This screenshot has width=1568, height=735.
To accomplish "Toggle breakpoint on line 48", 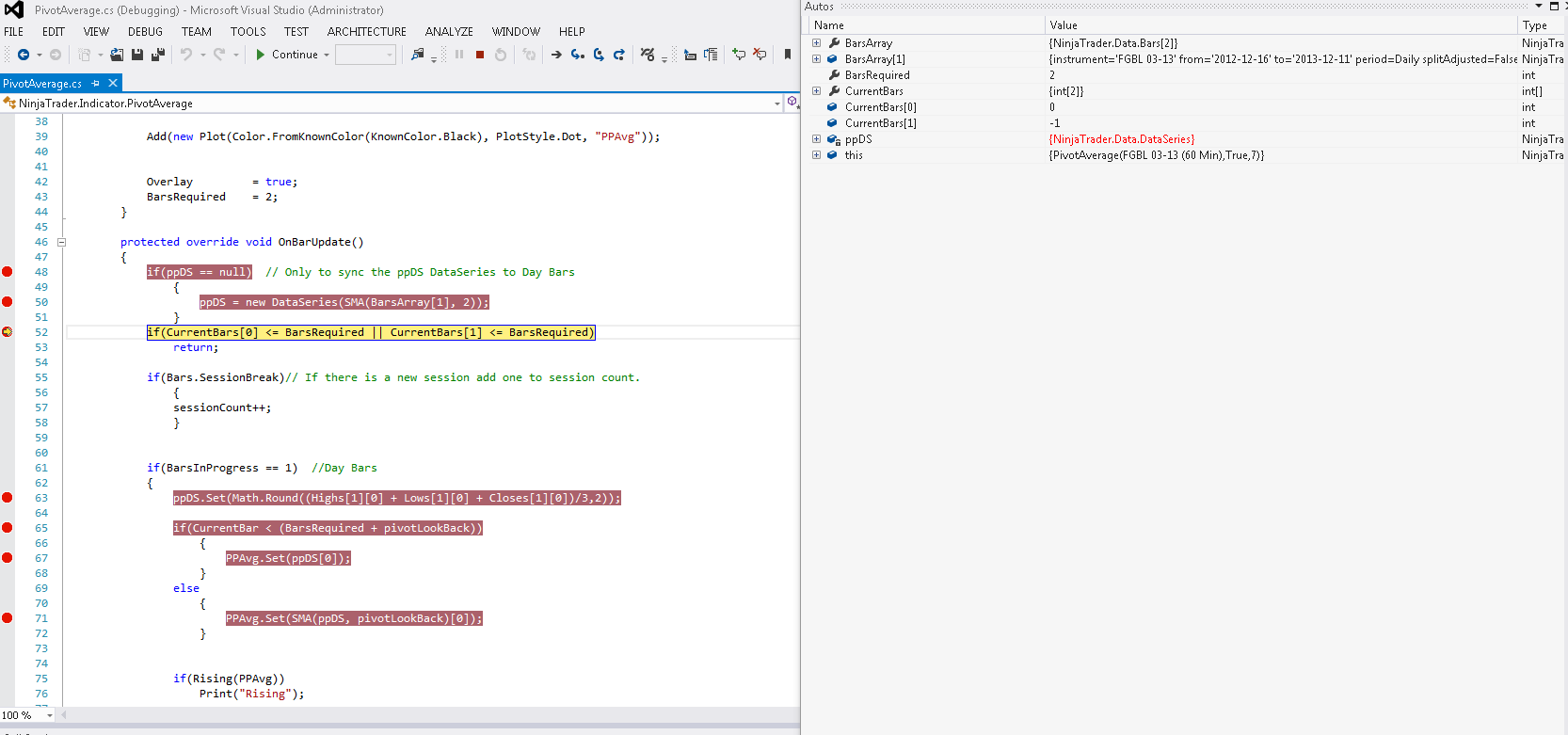I will (x=8, y=272).
